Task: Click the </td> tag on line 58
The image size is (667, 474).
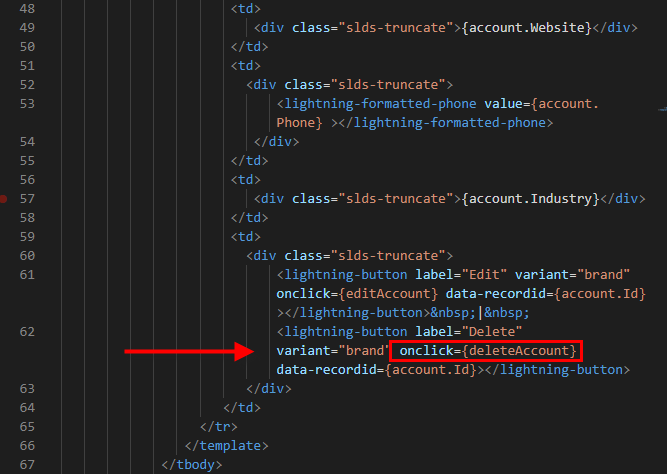Action: pos(249,217)
